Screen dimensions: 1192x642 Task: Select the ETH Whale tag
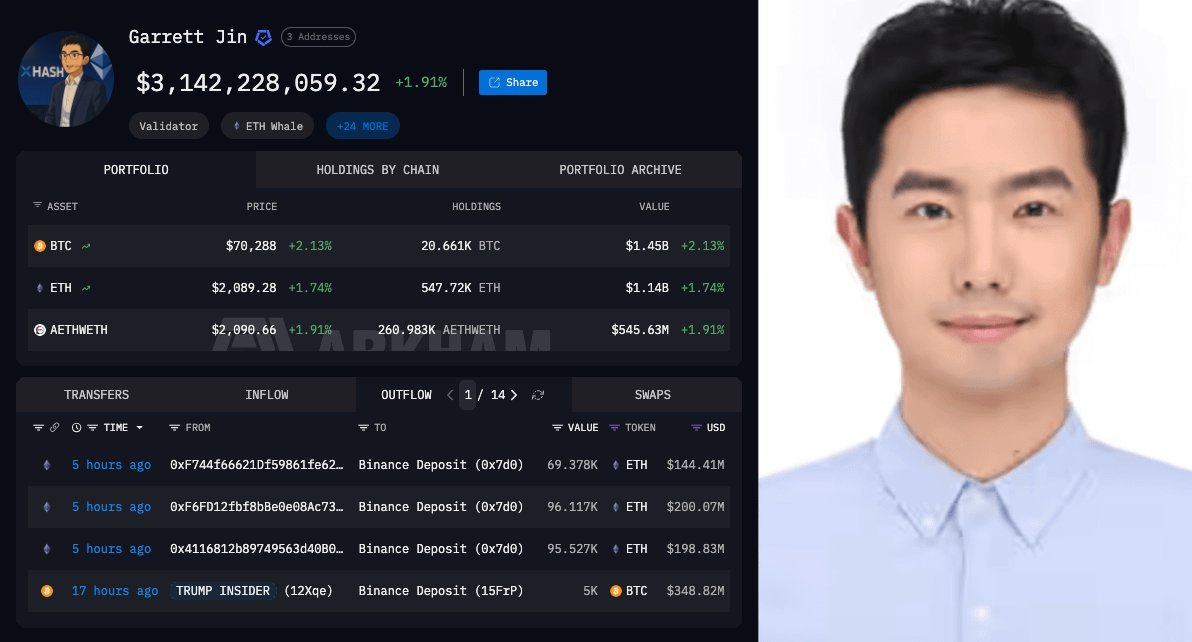pos(268,126)
